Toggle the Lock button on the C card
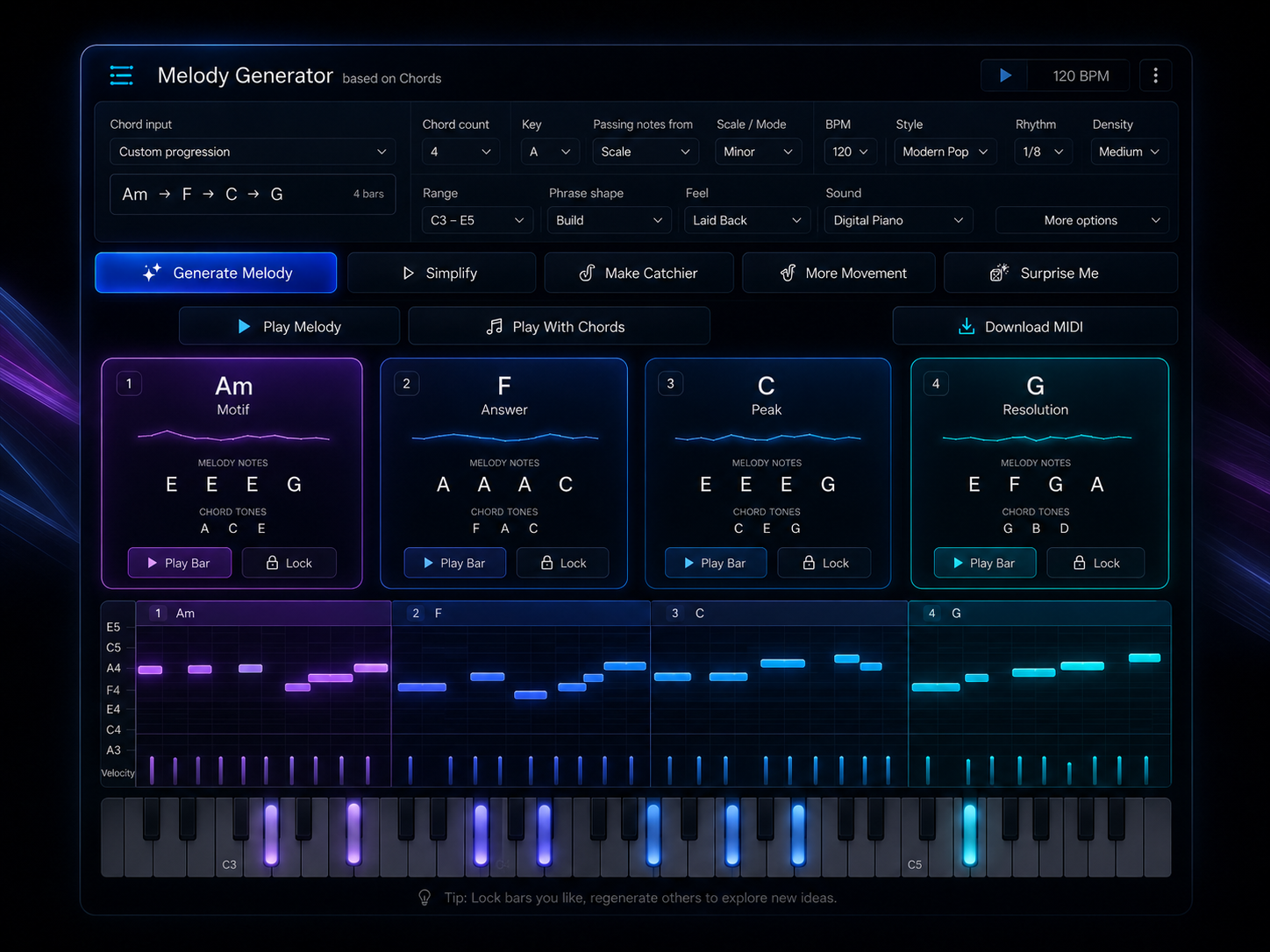The height and width of the screenshot is (952, 1270). (825, 563)
